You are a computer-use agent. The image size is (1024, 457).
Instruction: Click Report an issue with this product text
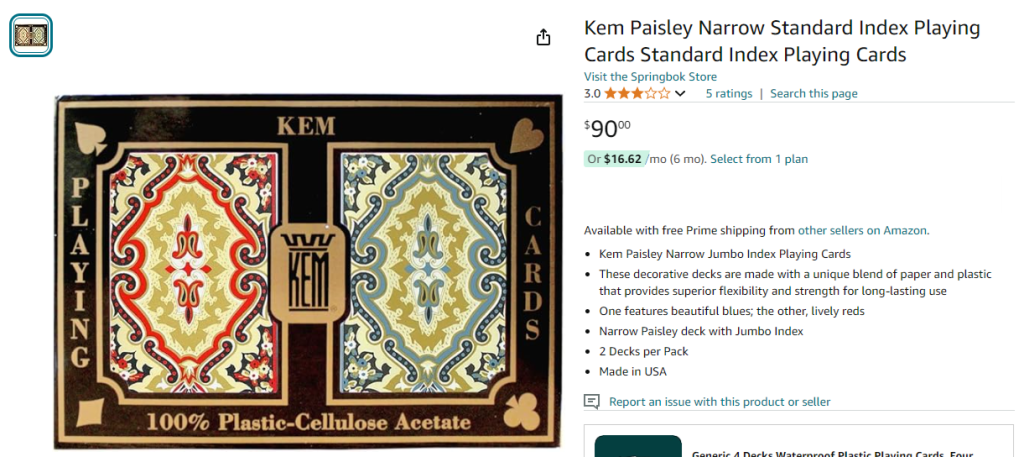click(719, 402)
